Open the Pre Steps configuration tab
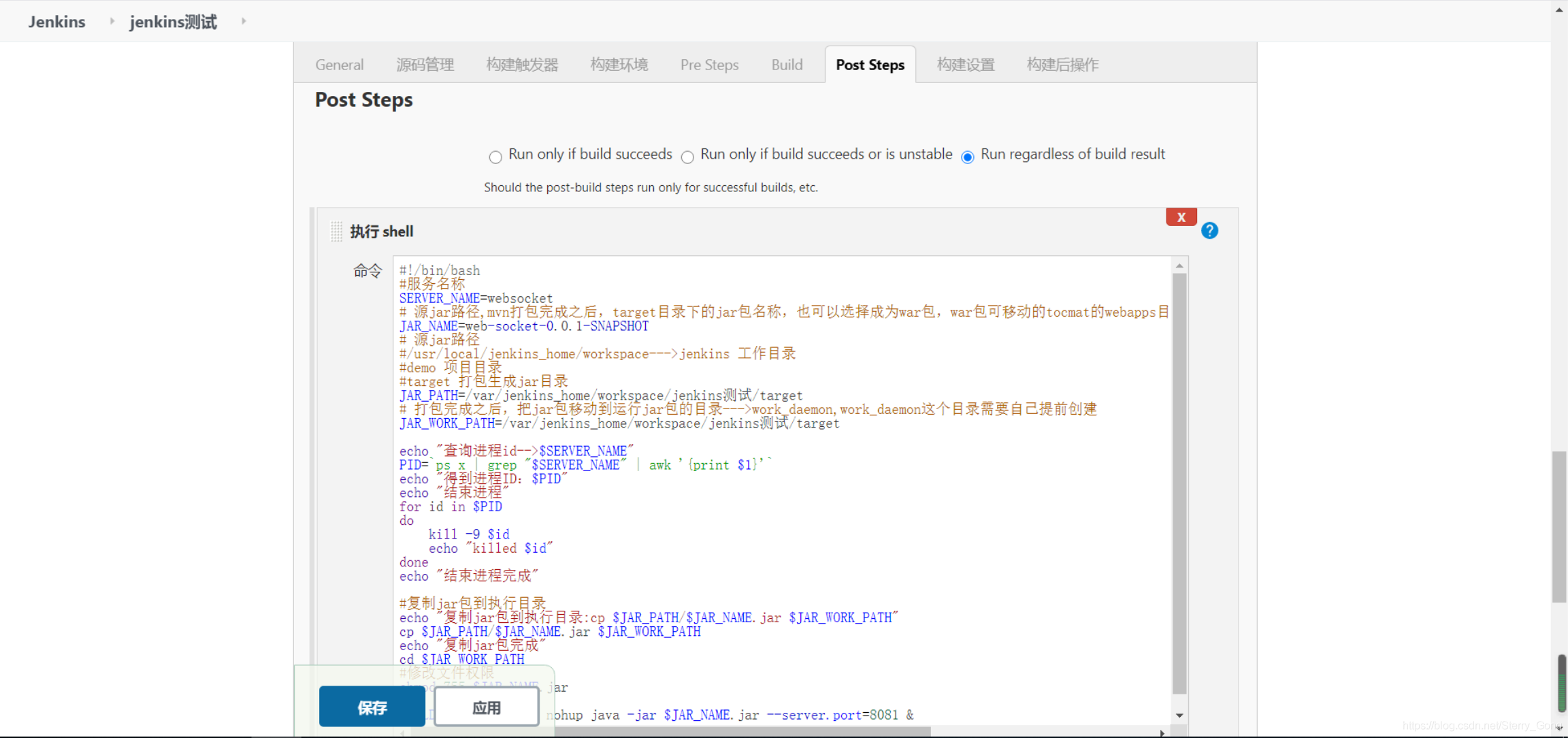 (x=709, y=64)
